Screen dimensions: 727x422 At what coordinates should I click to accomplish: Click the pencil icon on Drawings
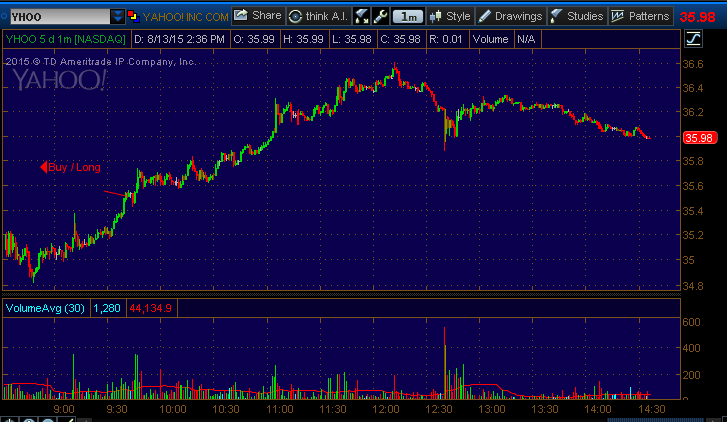tap(484, 16)
